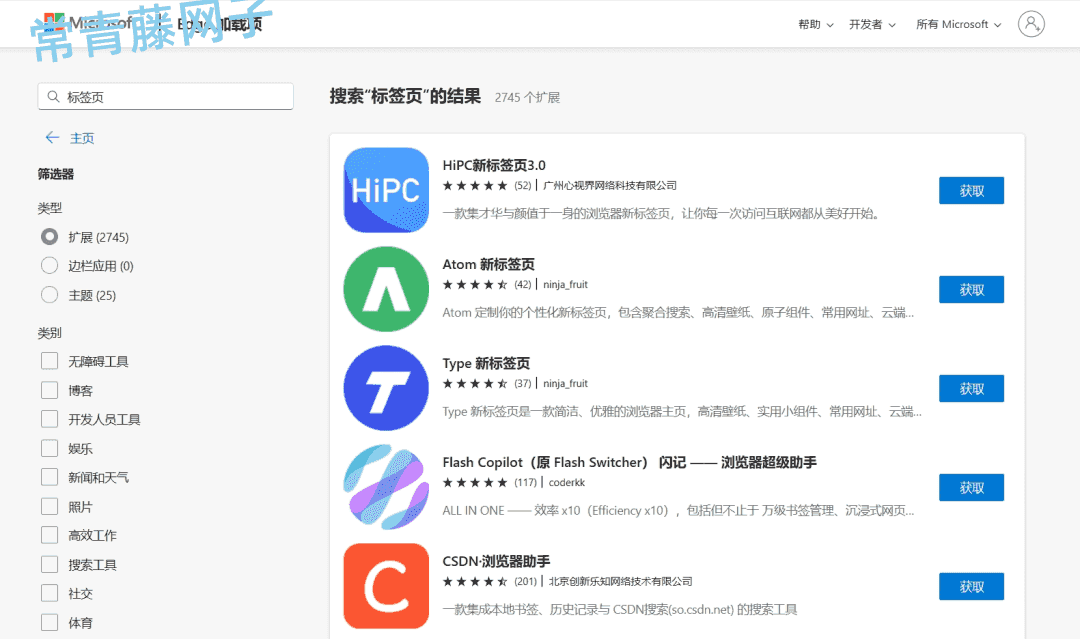Open the user account profile icon

pos(1031,24)
